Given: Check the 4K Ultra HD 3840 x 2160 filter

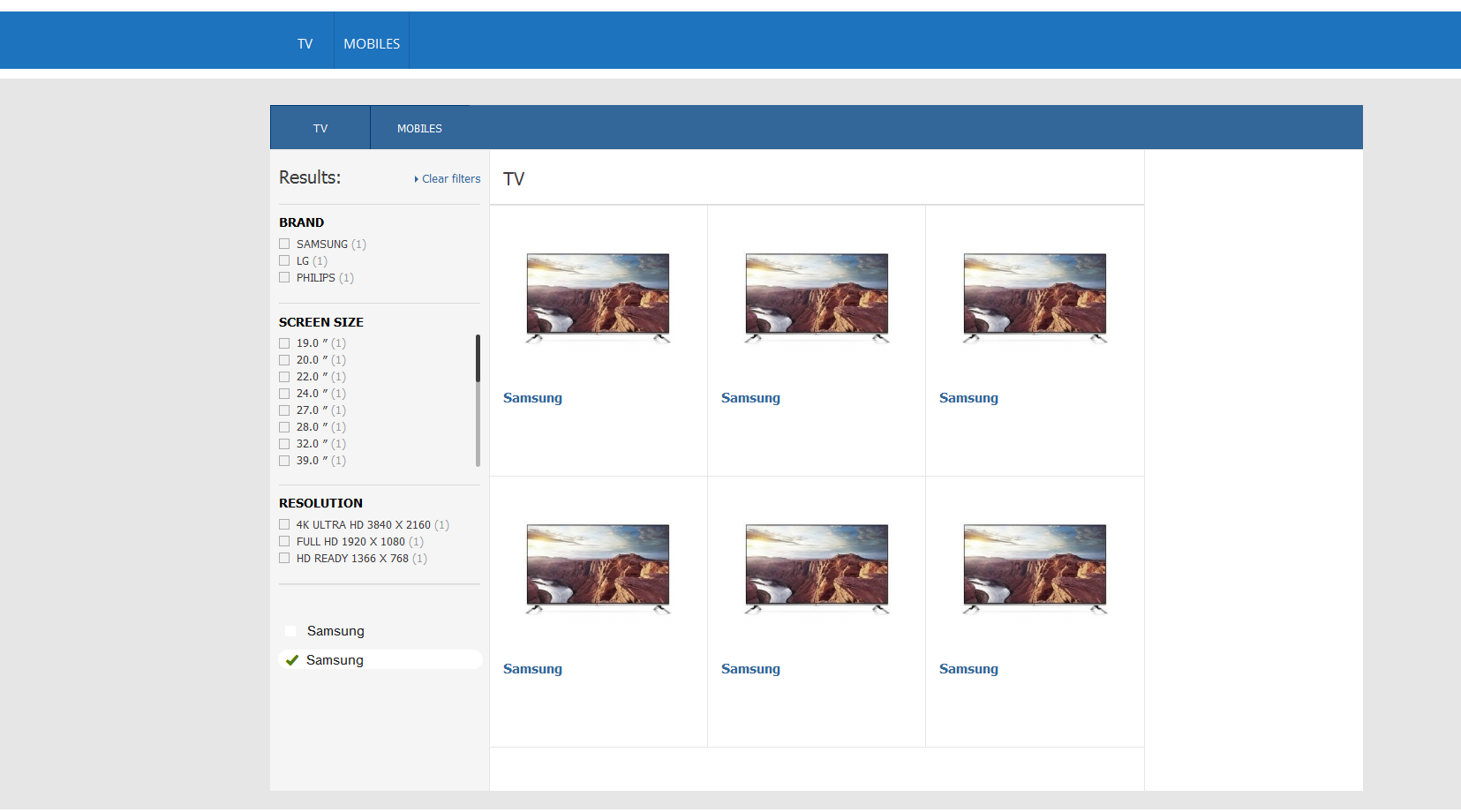Looking at the screenshot, I should [x=284, y=524].
